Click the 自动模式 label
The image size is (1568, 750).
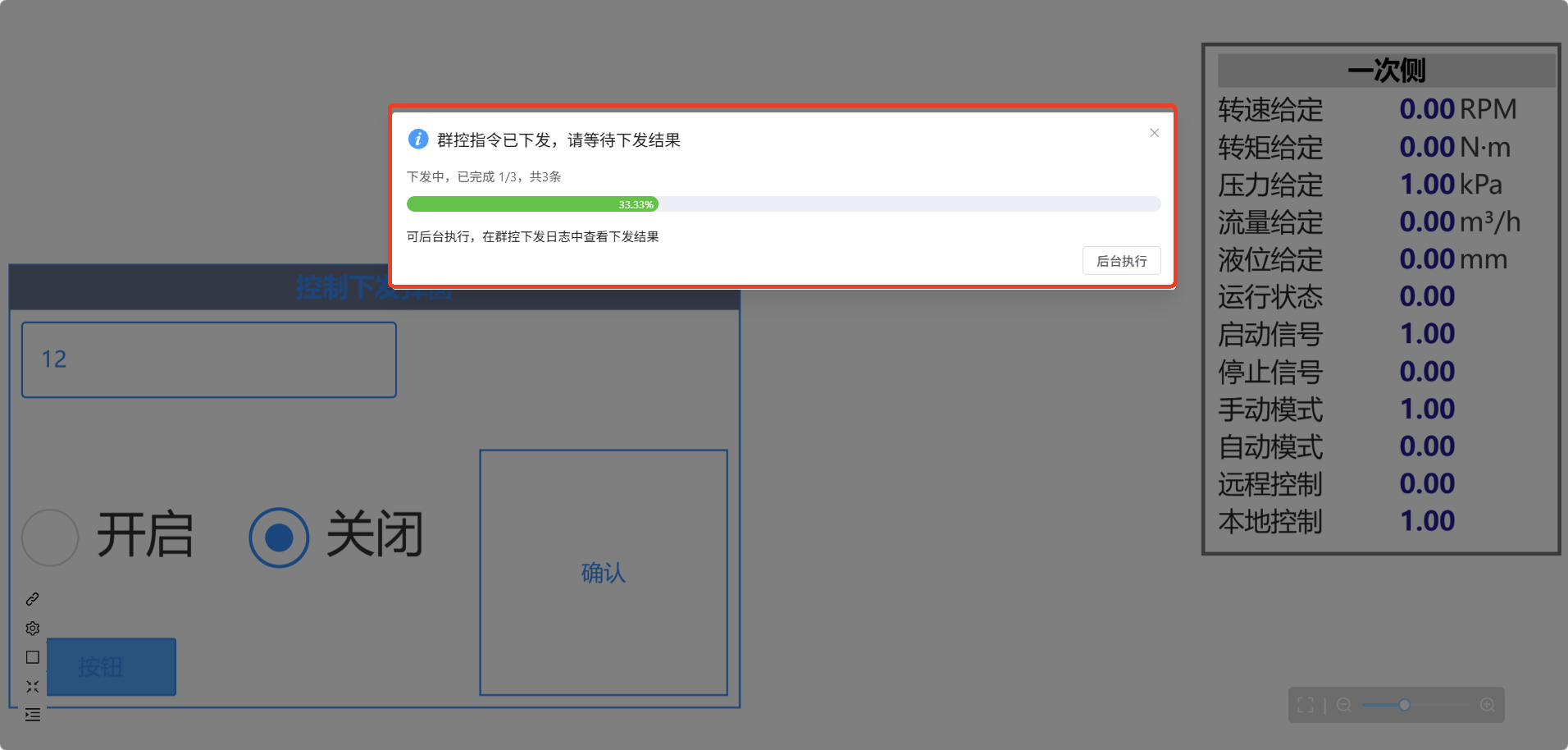point(1270,446)
